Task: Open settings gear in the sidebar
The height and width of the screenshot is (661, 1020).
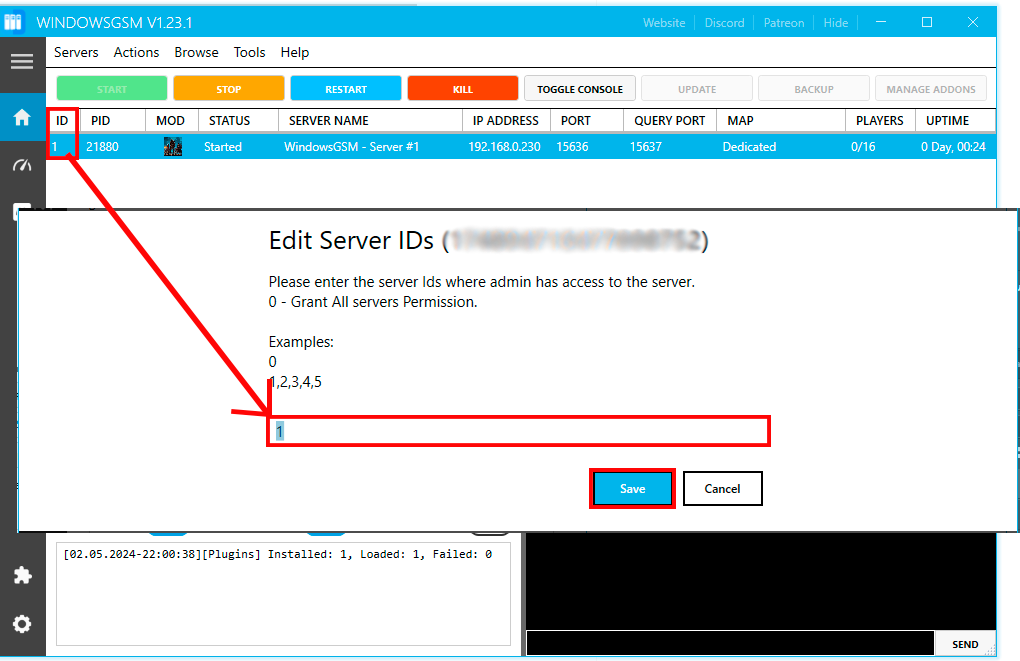Action: [22, 624]
